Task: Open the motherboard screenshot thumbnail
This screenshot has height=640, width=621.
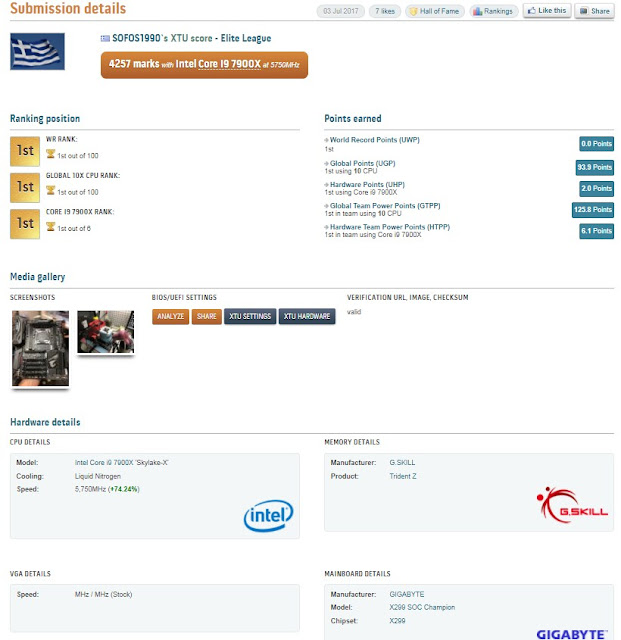Action: click(40, 348)
